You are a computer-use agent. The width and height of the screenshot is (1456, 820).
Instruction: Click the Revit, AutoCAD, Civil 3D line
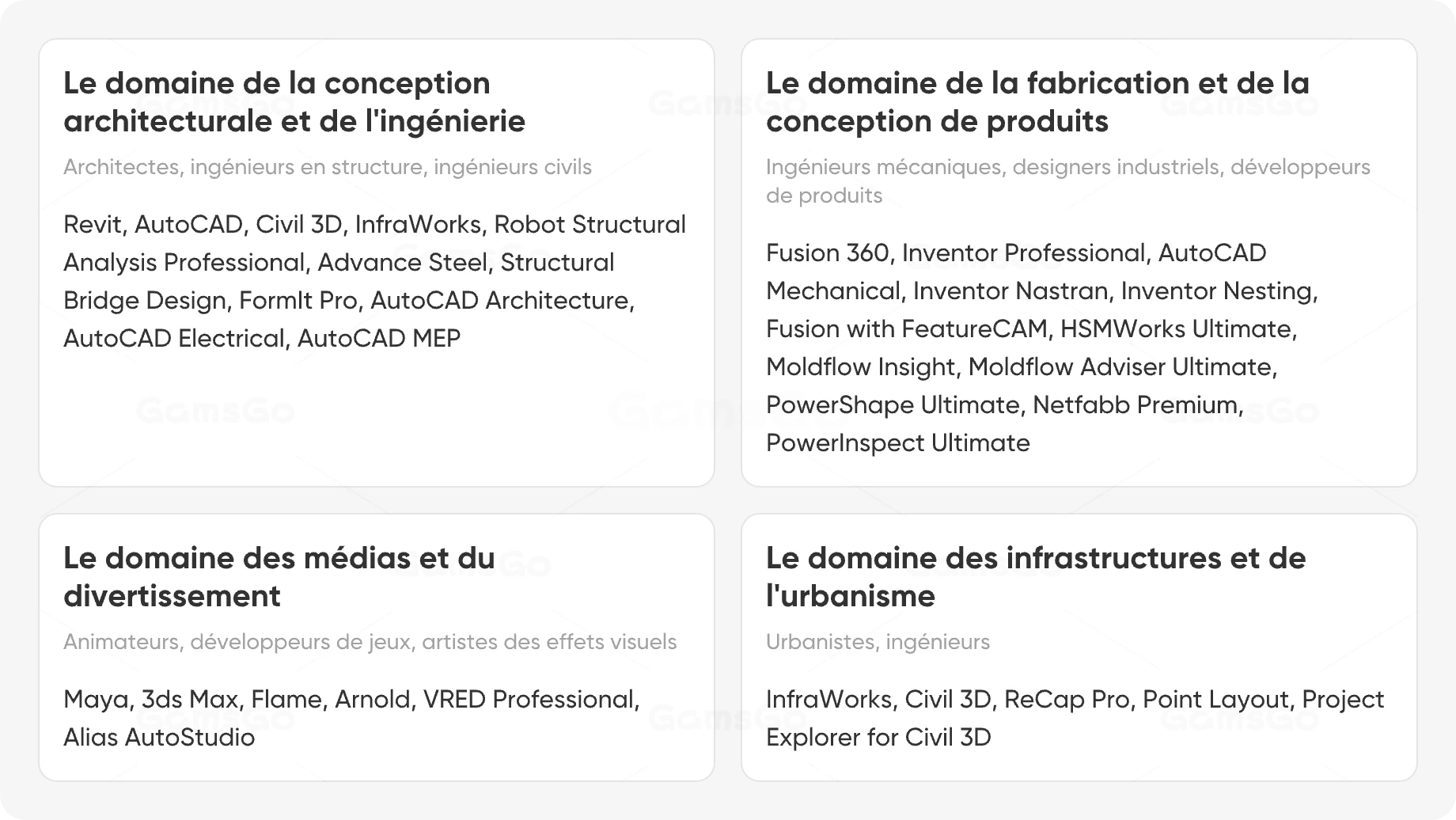[374, 225]
